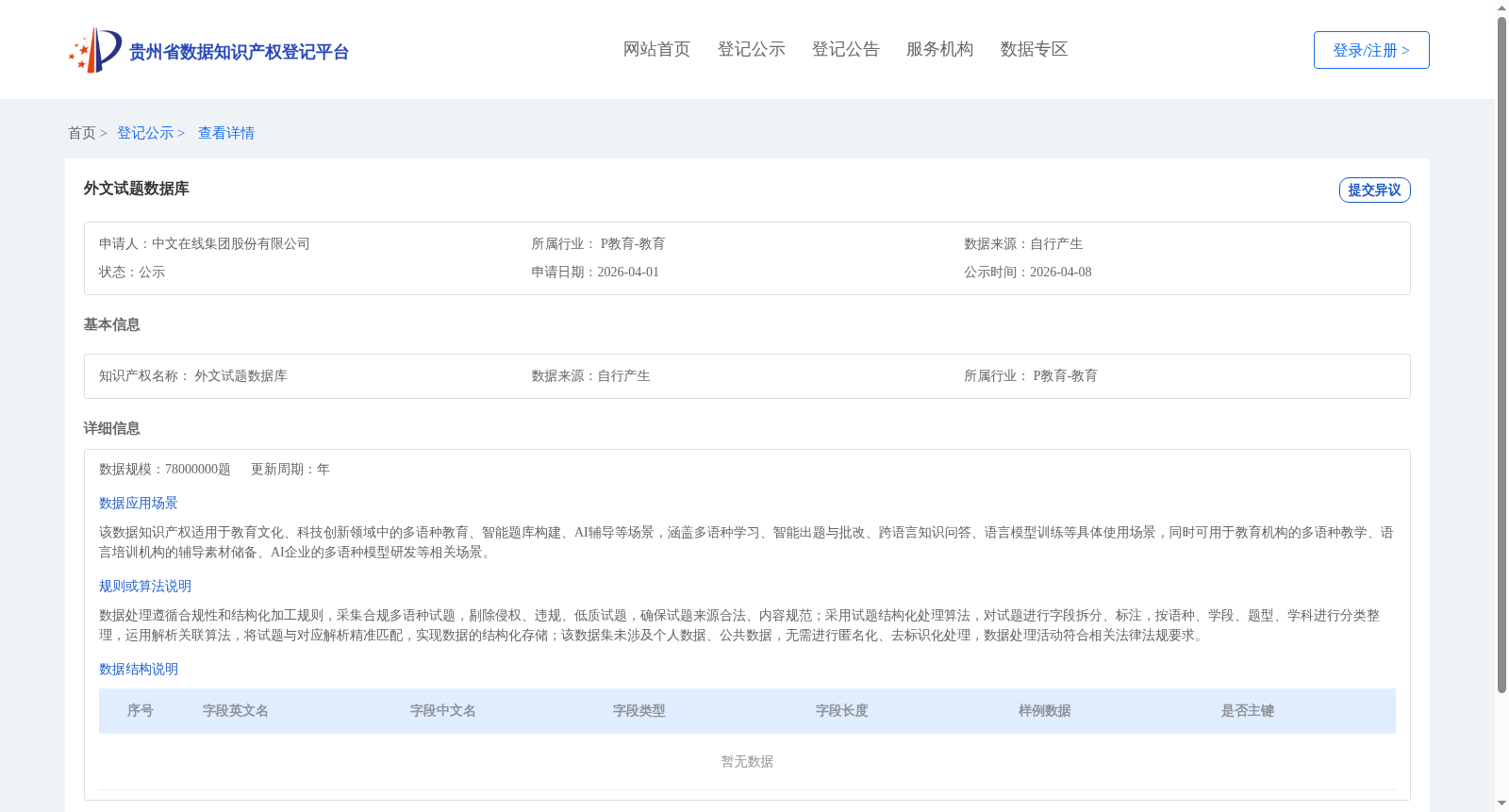Go to the 登记公告 menu item
1509x812 pixels.
(845, 49)
